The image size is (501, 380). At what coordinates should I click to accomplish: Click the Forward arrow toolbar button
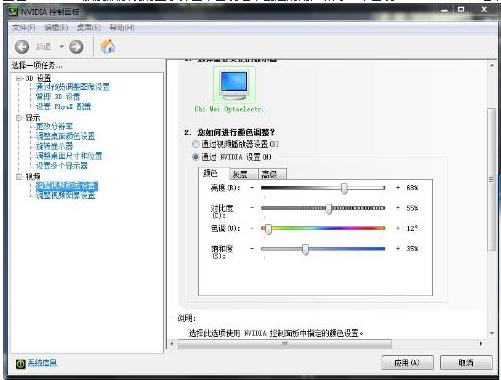(x=76, y=47)
